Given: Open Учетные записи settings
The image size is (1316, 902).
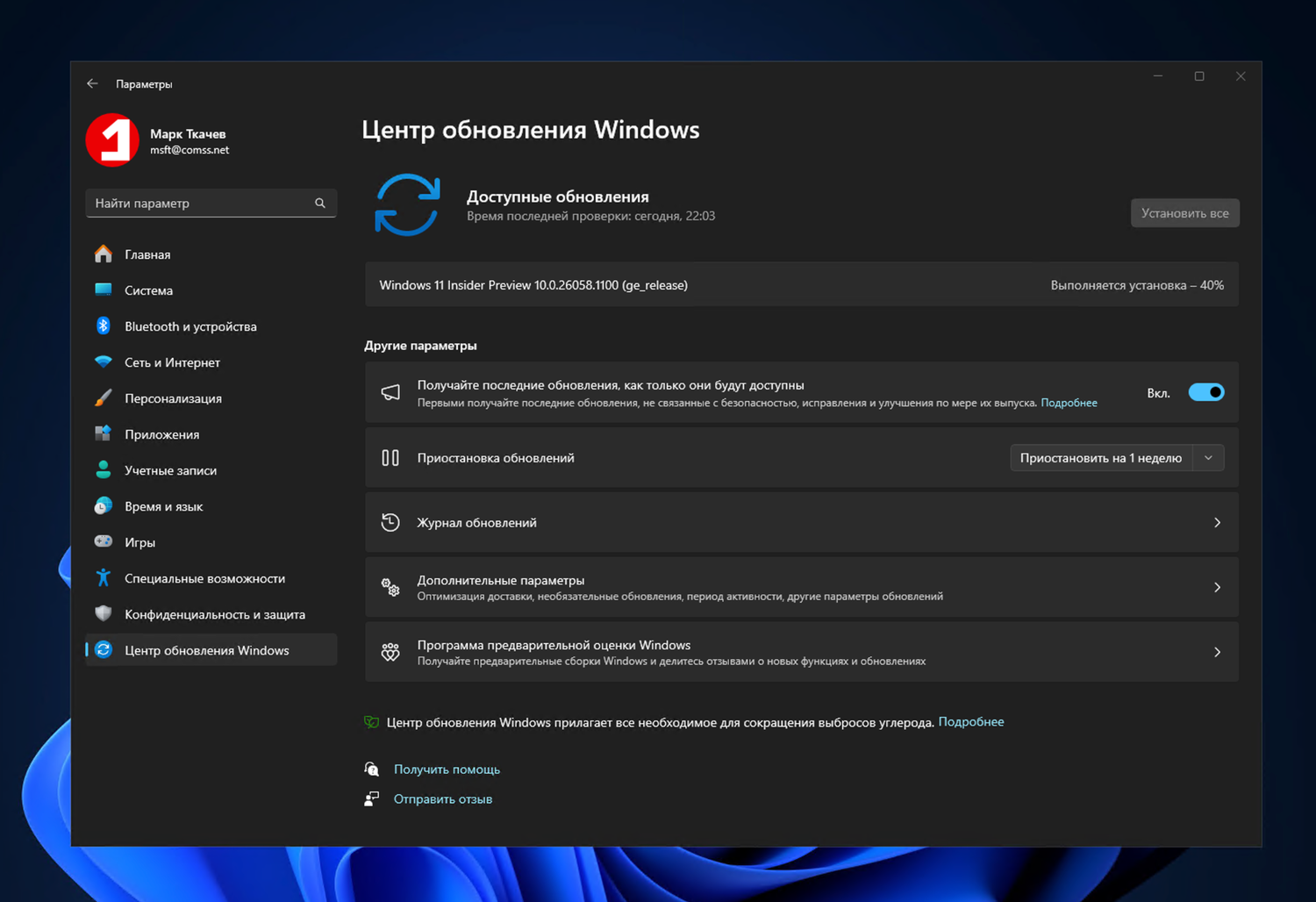Looking at the screenshot, I should [170, 469].
